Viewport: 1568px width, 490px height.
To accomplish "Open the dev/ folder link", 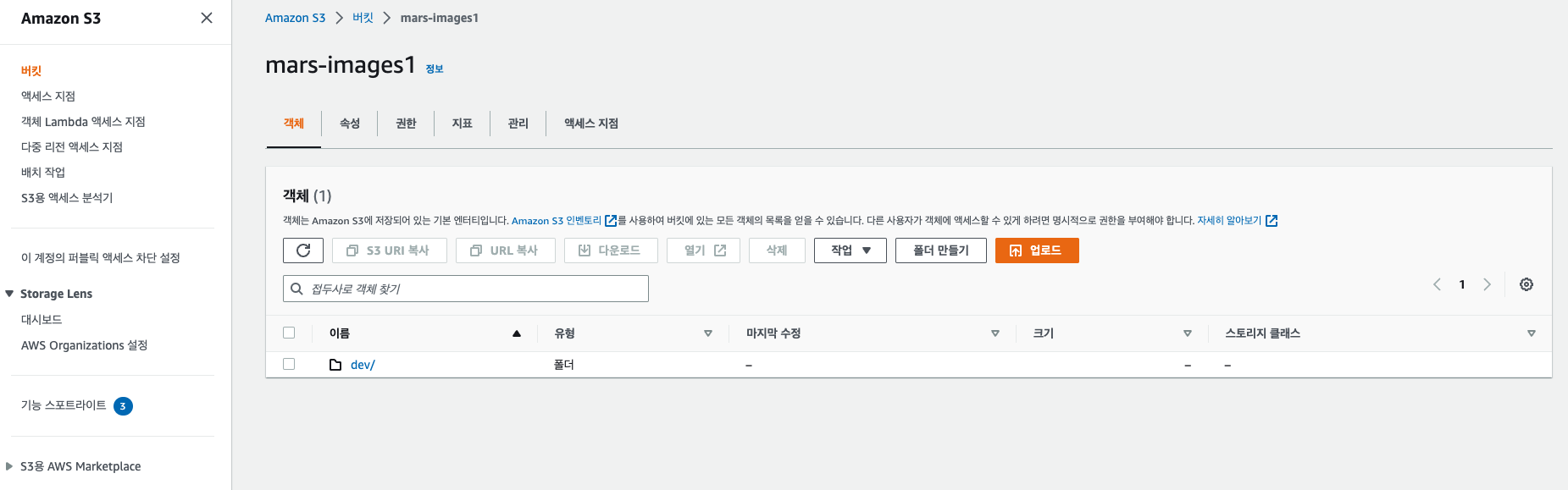I will point(363,365).
